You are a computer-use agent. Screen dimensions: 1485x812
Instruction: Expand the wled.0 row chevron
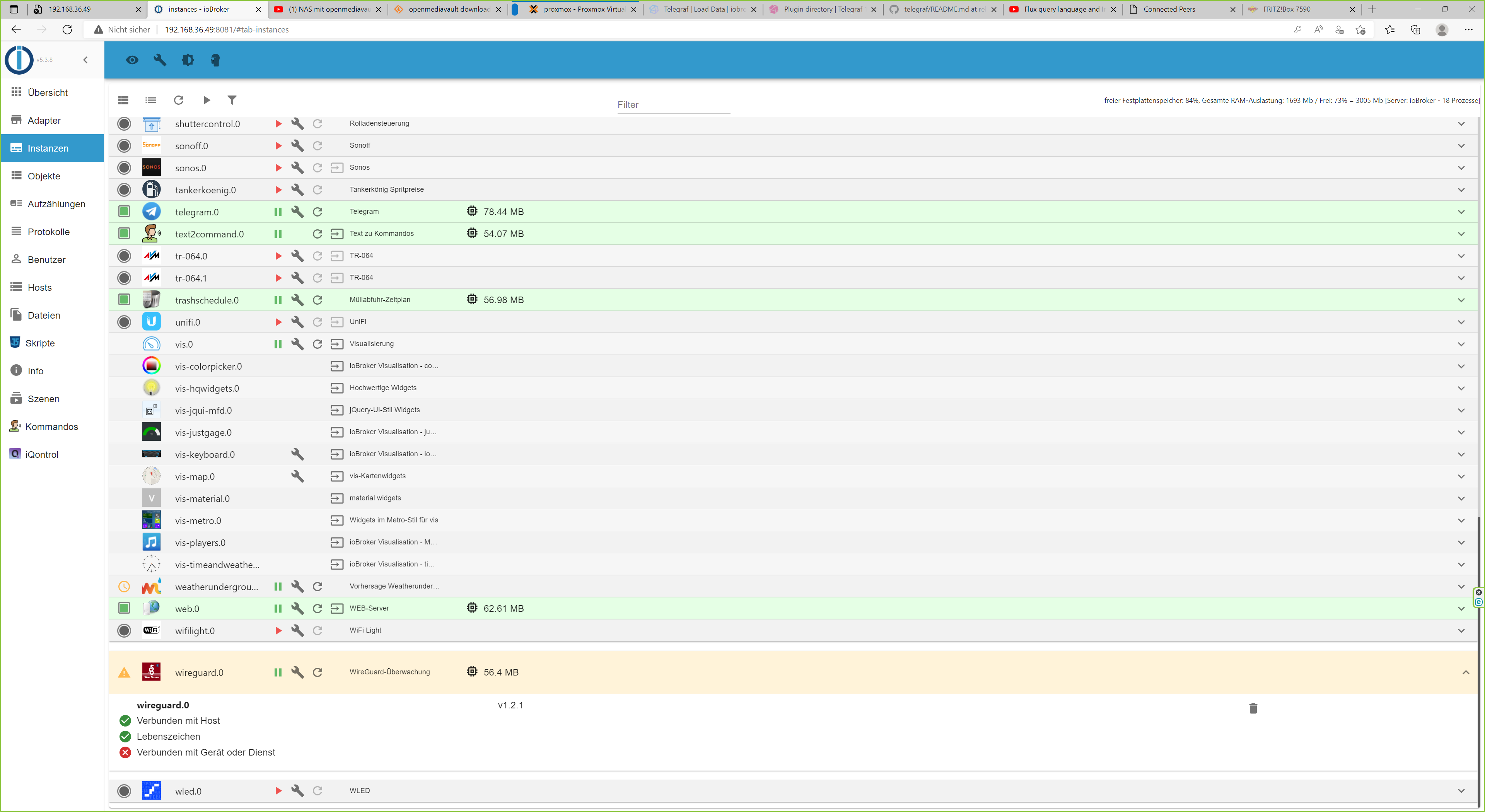[x=1461, y=791]
